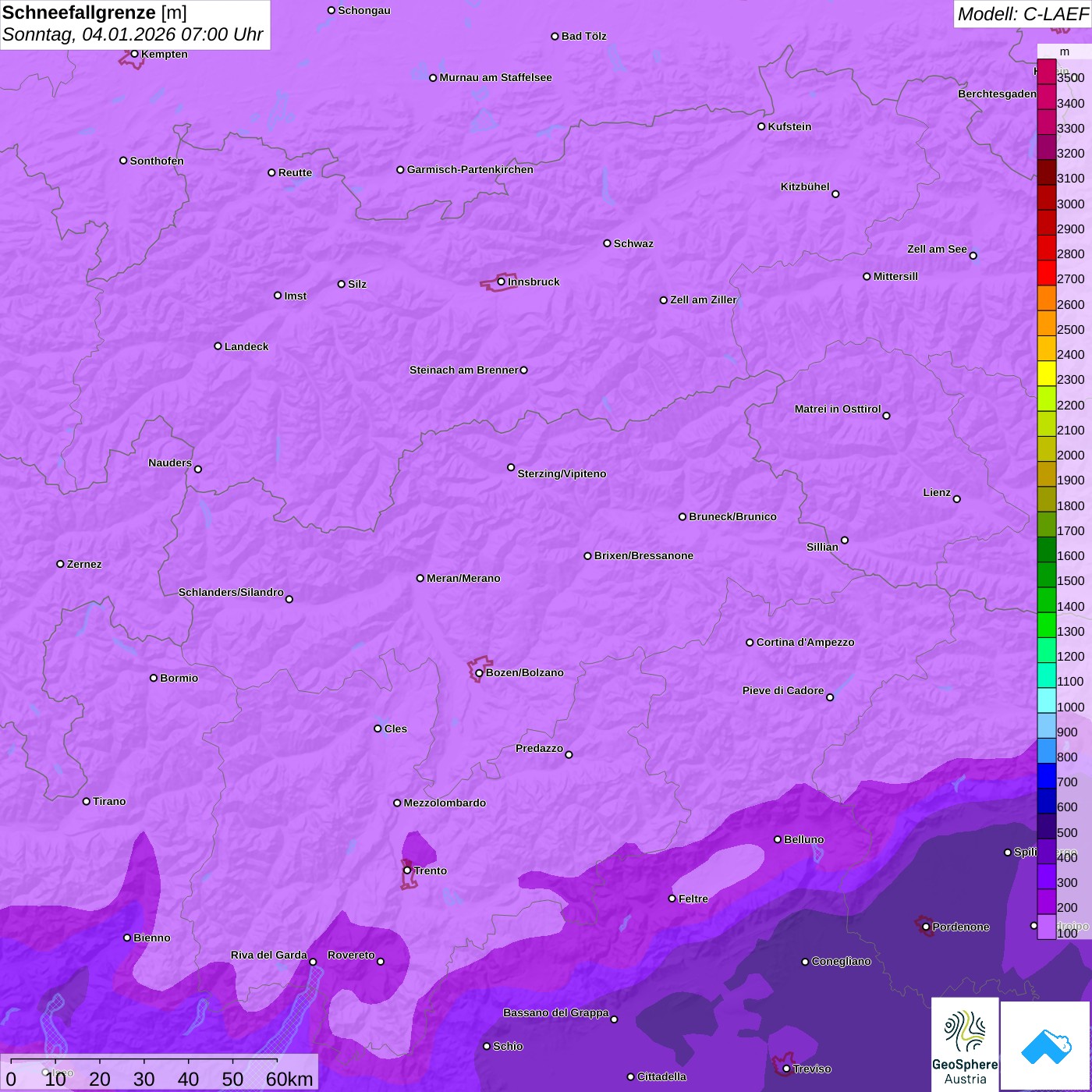This screenshot has height=1092, width=1092.
Task: Click the Zernez marker dot
Action: pyautogui.click(x=60, y=564)
